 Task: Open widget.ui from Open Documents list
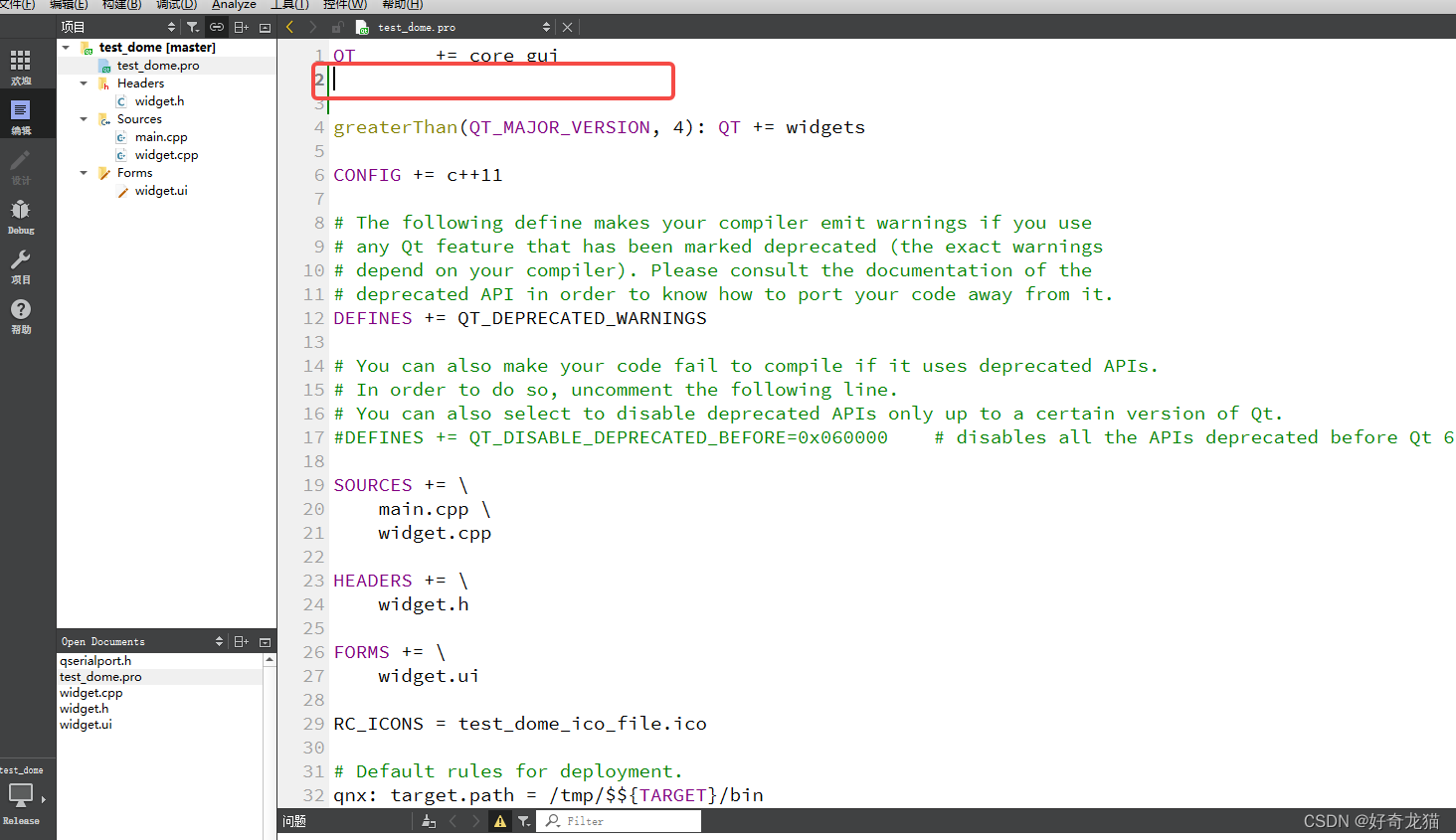(x=86, y=725)
